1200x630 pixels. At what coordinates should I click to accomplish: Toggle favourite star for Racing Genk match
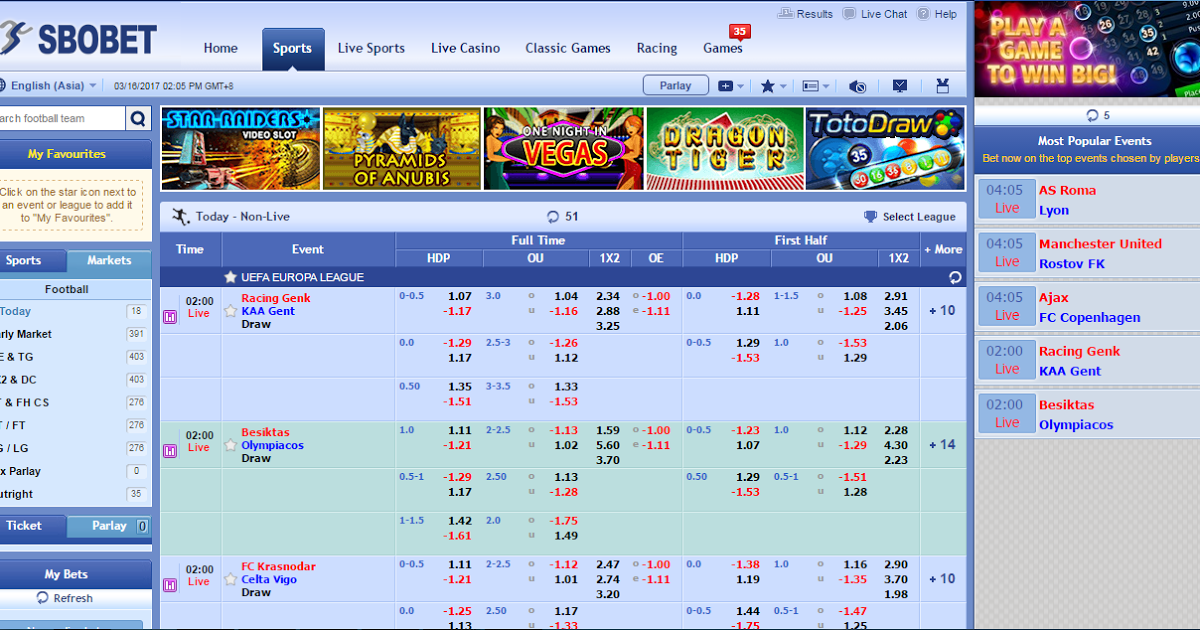click(x=231, y=311)
